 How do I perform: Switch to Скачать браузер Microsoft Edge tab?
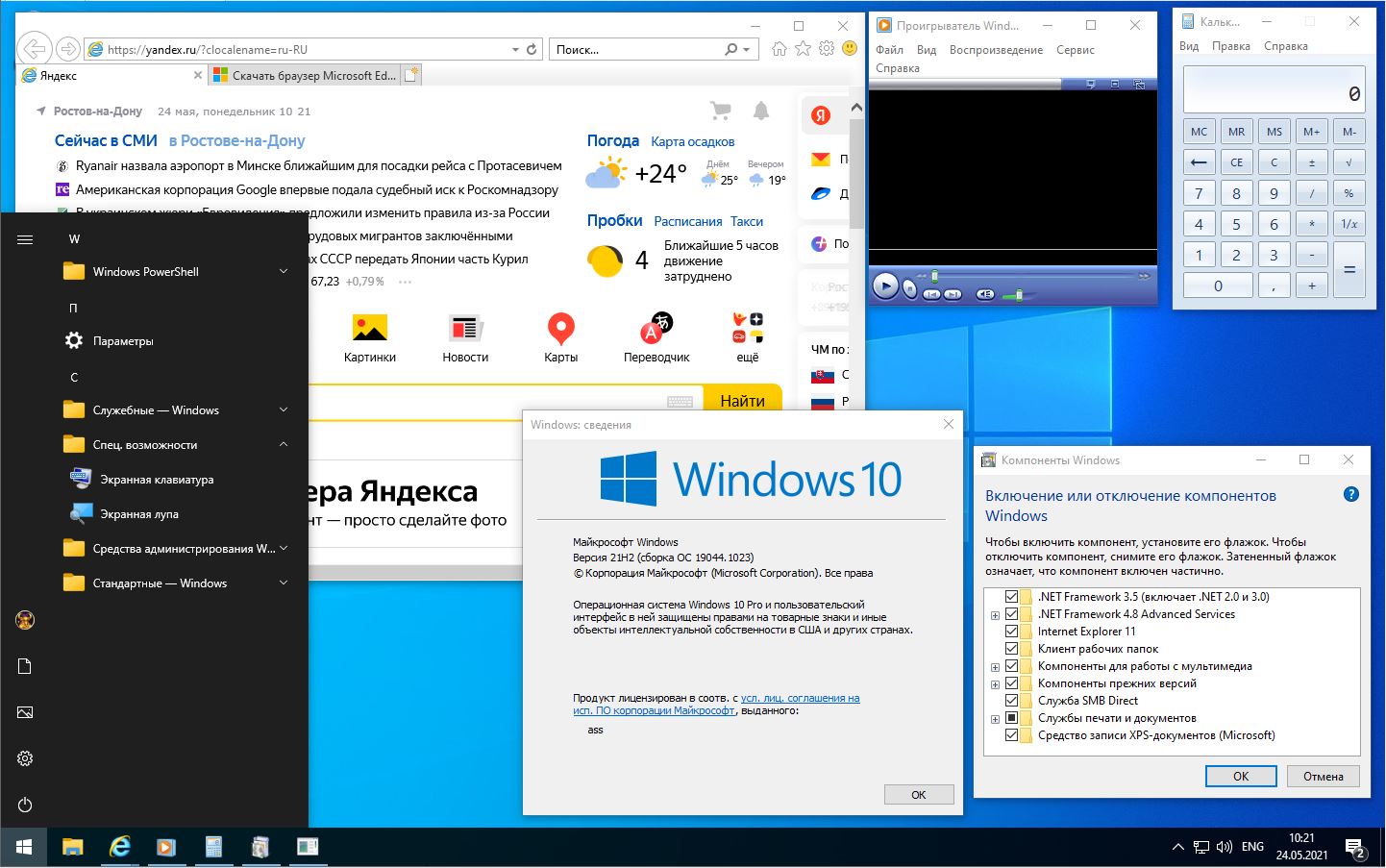(x=303, y=75)
